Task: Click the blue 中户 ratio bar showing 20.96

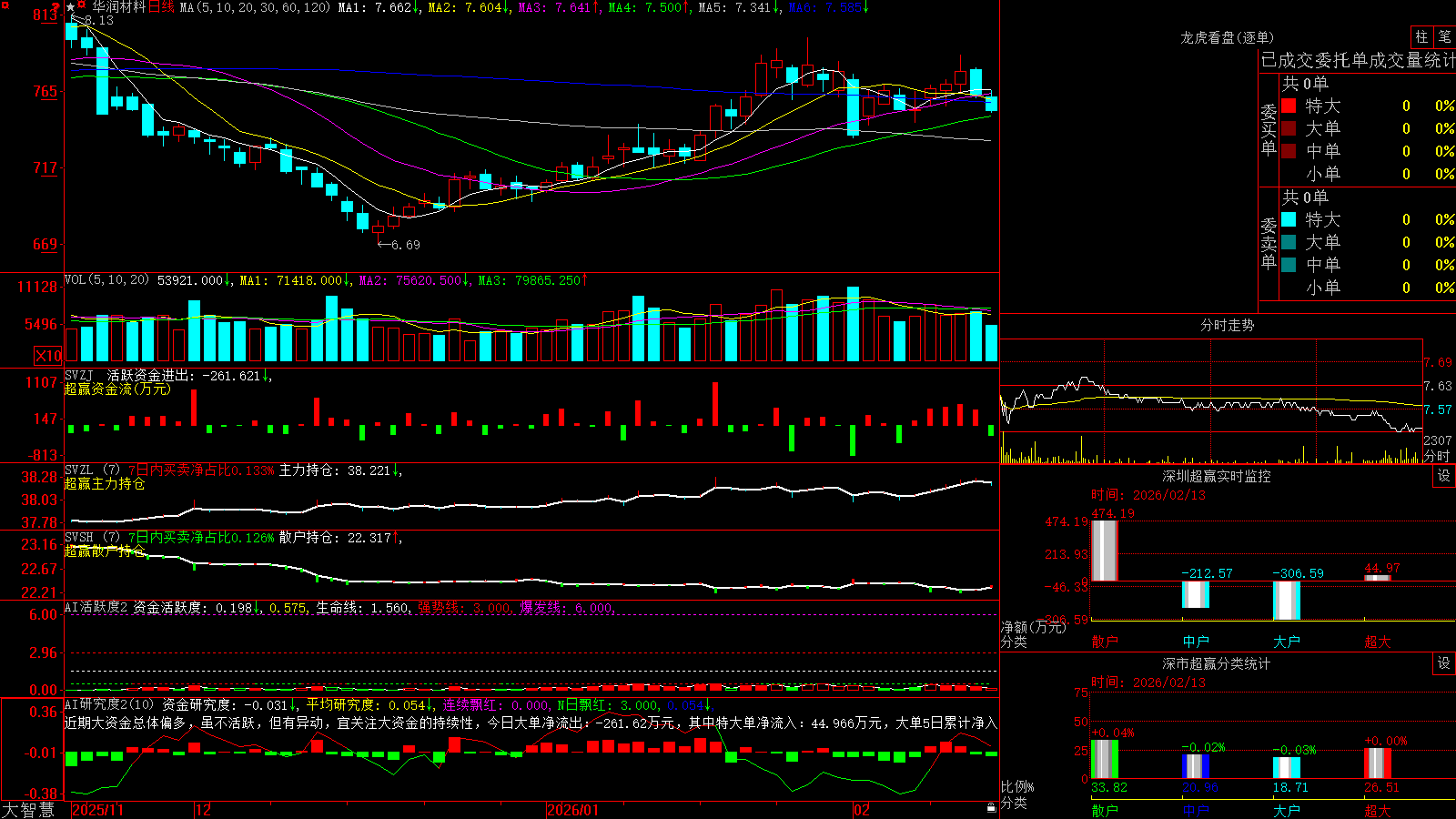Action: pos(1196,766)
